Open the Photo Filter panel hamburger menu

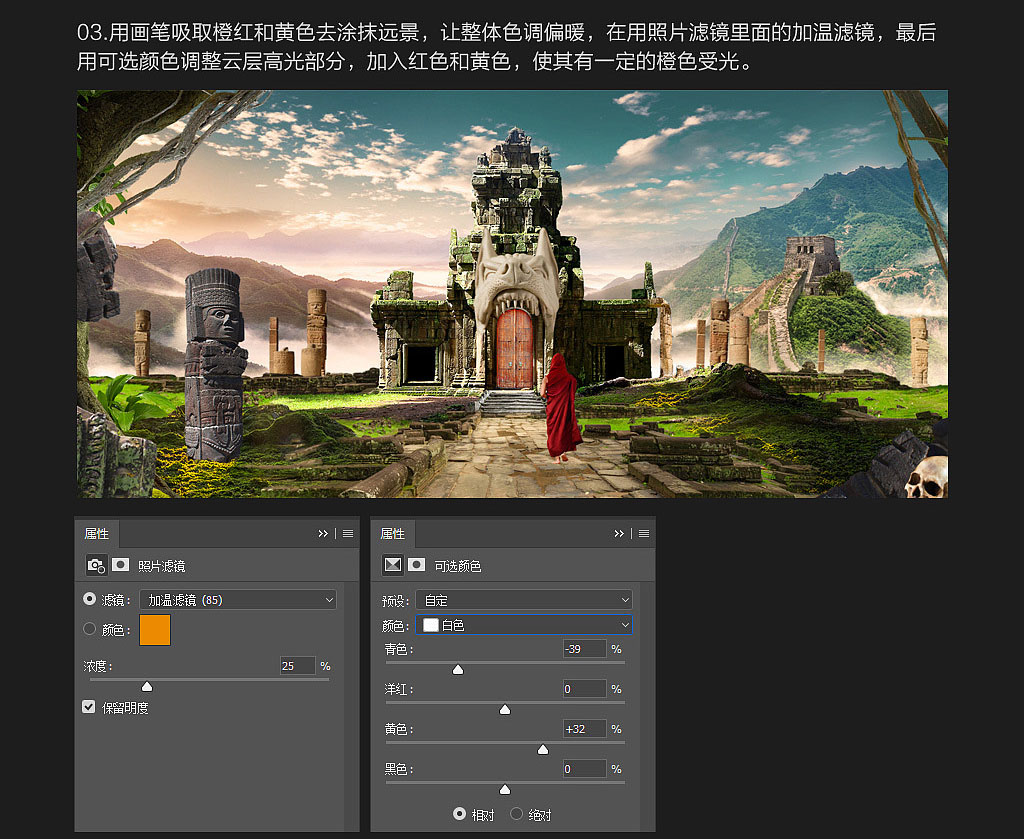coord(348,533)
